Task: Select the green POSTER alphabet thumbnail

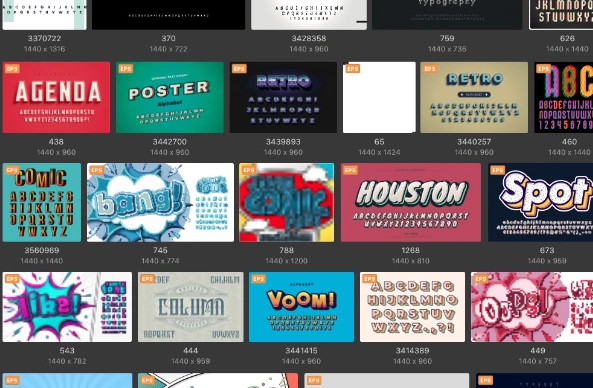Action: [x=170, y=98]
